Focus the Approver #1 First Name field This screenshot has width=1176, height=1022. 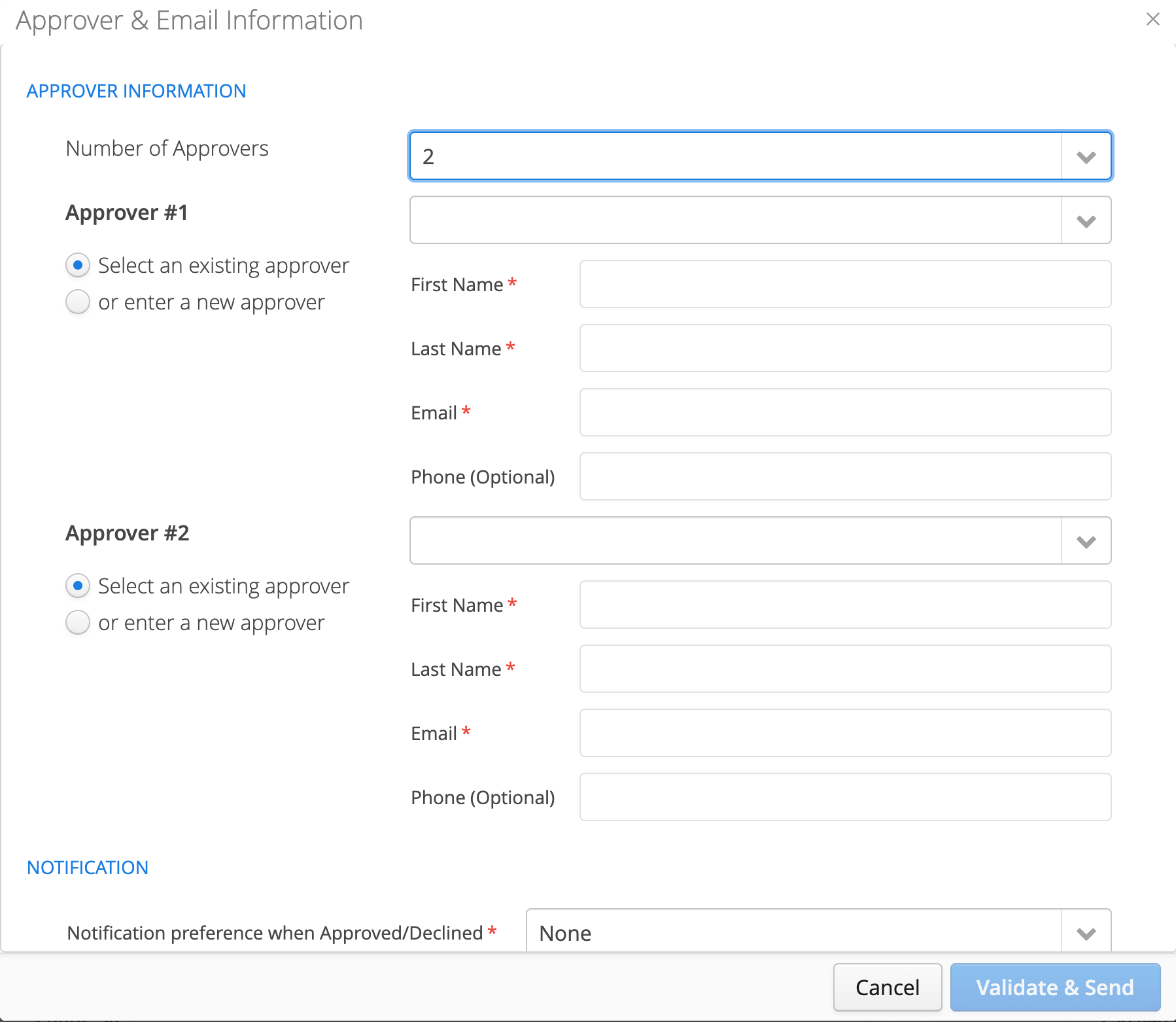point(845,285)
